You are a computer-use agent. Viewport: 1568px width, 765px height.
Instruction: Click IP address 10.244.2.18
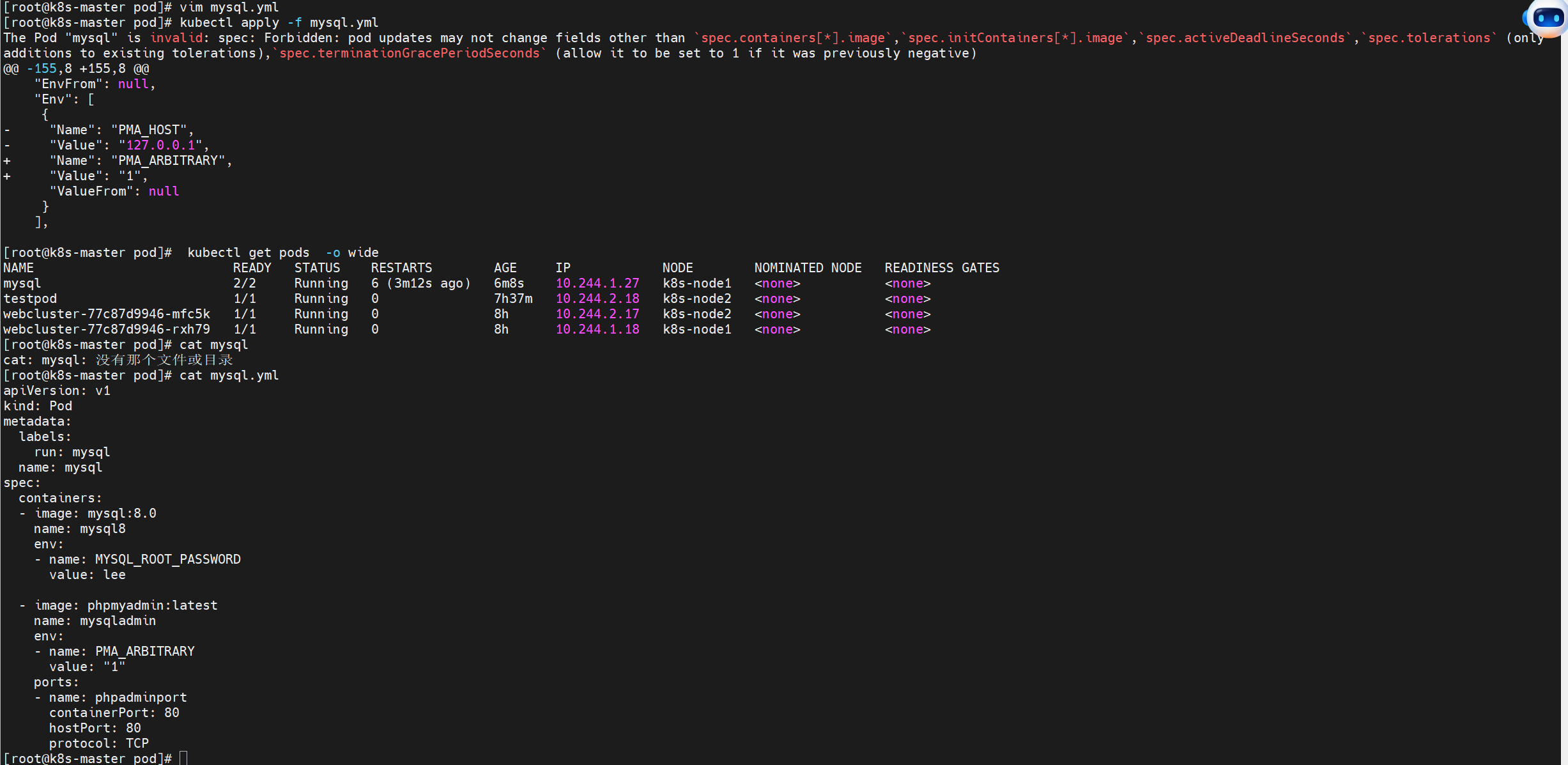click(597, 298)
